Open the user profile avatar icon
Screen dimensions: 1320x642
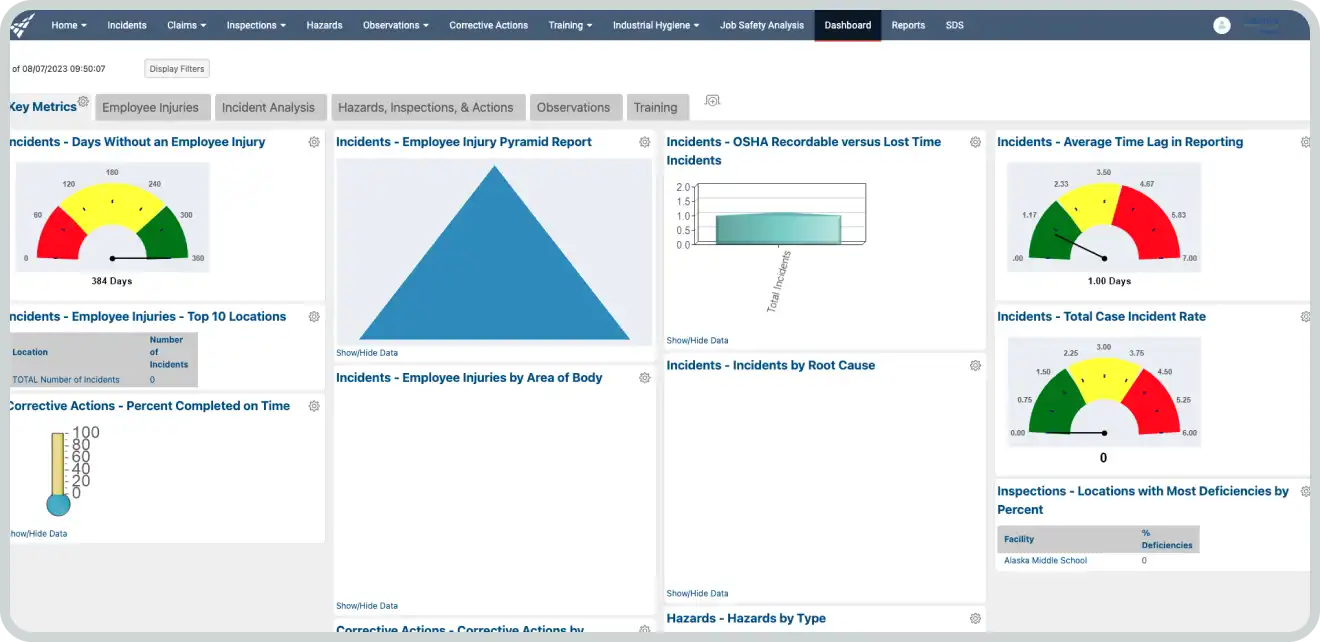1221,26
